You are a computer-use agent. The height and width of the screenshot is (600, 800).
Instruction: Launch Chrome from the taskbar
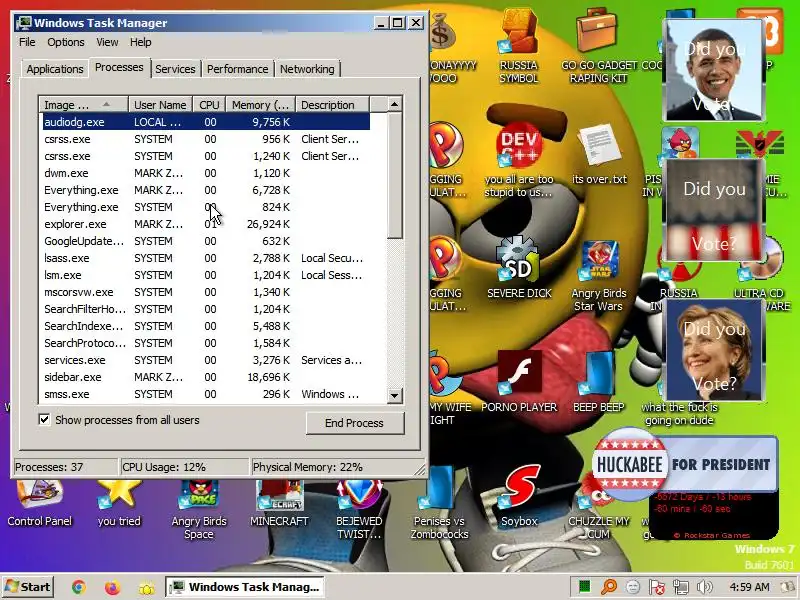click(79, 587)
